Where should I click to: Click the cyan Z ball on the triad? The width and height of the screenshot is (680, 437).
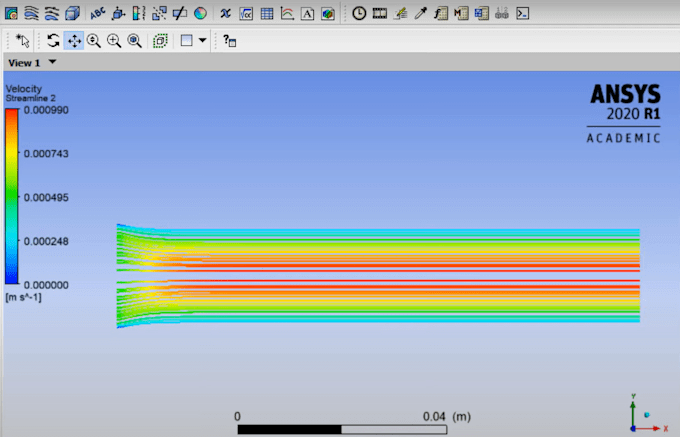[x=647, y=415]
